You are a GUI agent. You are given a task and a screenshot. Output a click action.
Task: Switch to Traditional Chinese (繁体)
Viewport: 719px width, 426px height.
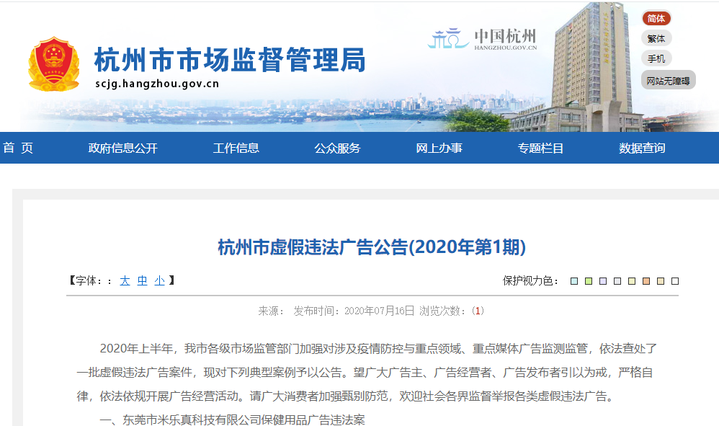(x=656, y=38)
